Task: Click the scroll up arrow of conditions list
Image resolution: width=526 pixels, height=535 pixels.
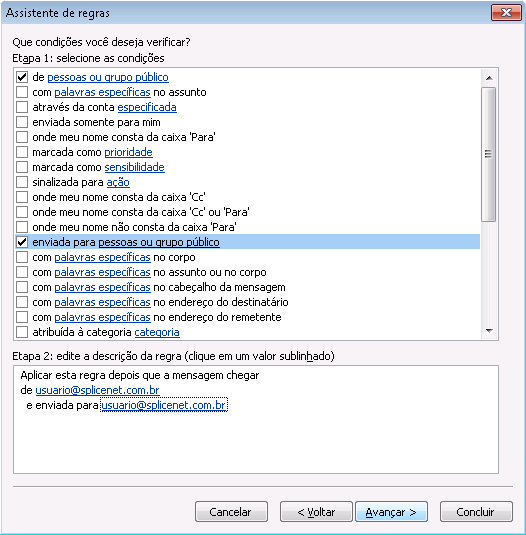Action: pyautogui.click(x=489, y=78)
